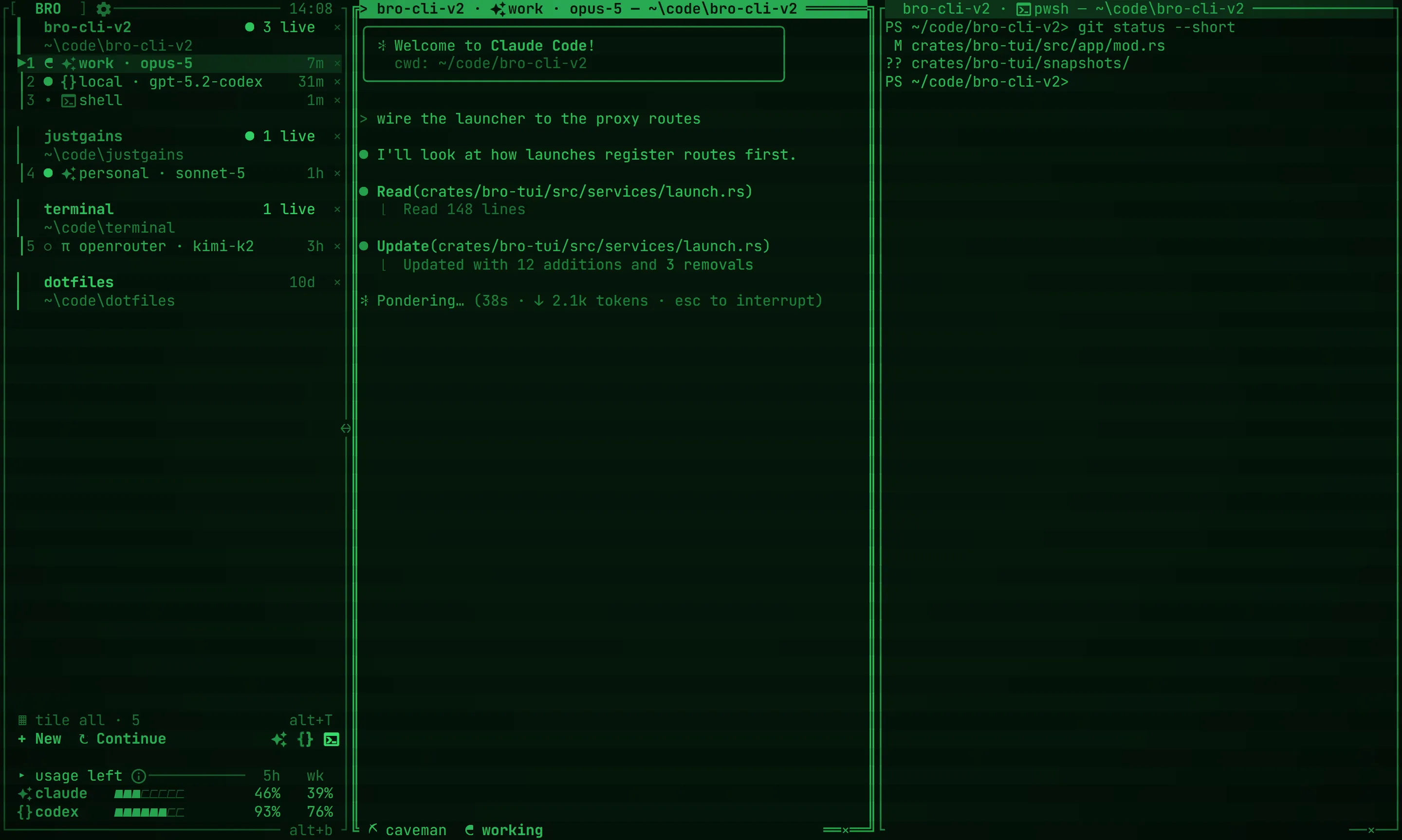Collapse the usage left section

[x=21, y=775]
